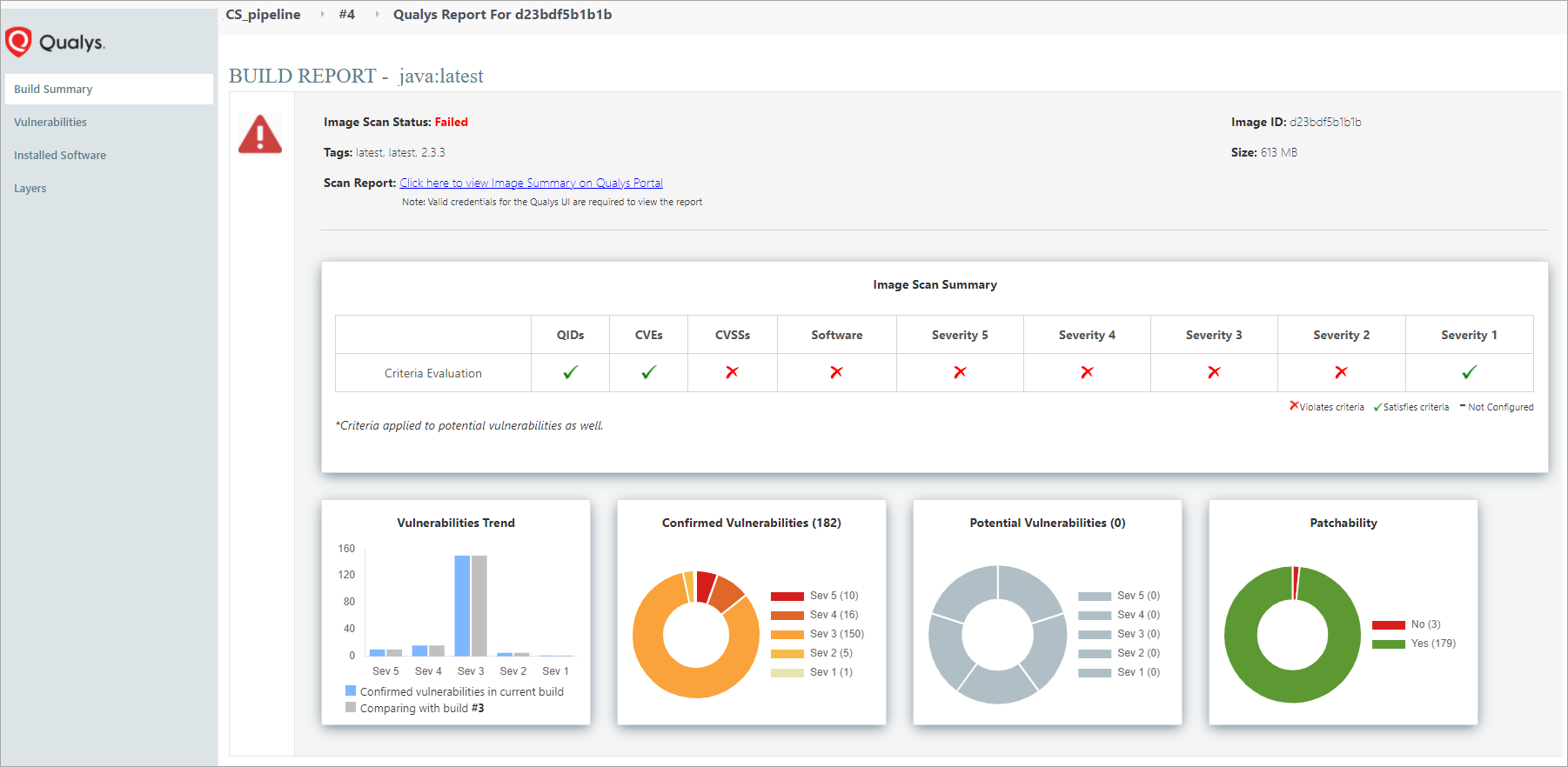1568x767 pixels.
Task: Click the red X under Severity 3
Action: (1214, 372)
